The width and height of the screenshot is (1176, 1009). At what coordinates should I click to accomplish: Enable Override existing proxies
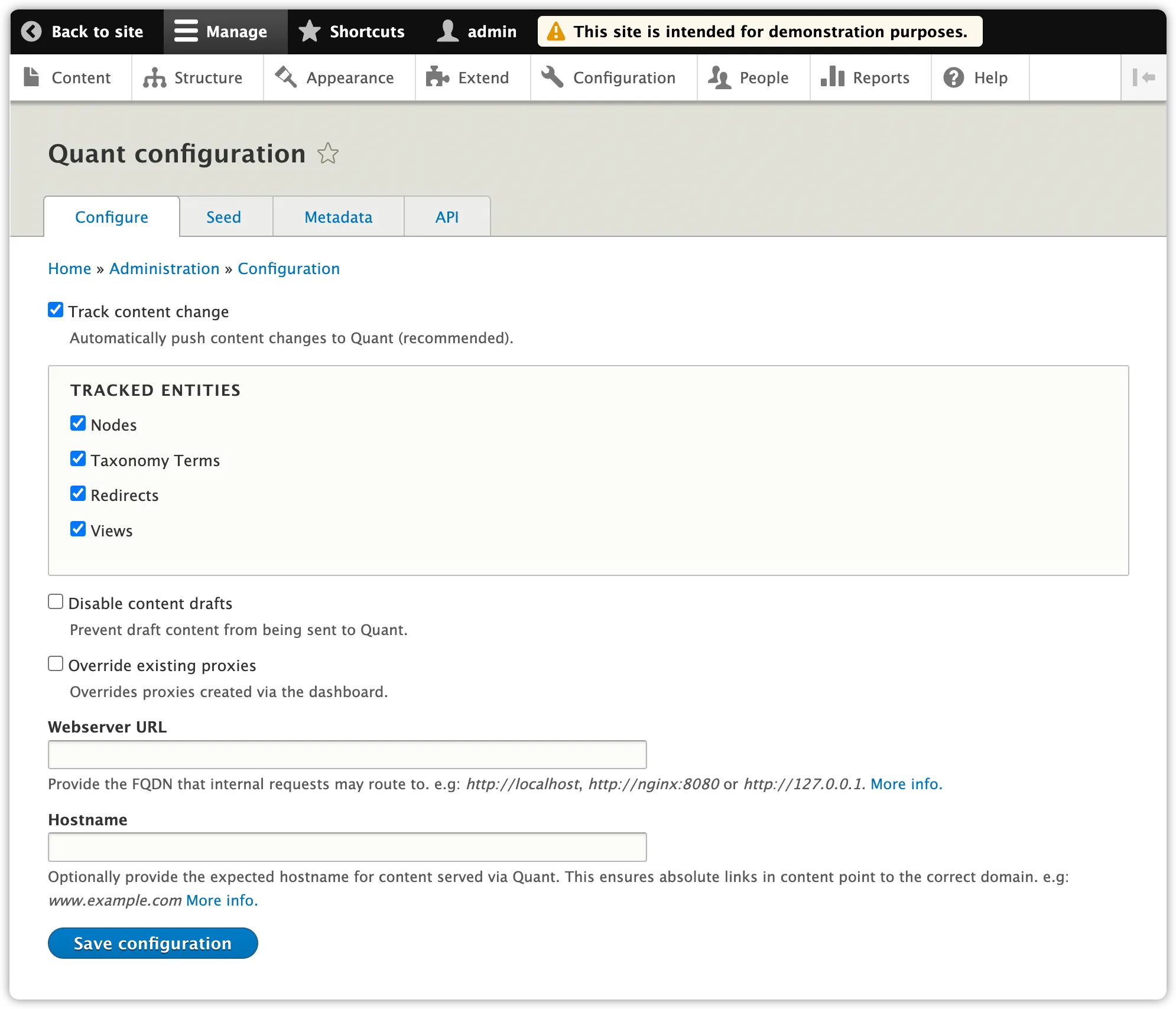55,663
